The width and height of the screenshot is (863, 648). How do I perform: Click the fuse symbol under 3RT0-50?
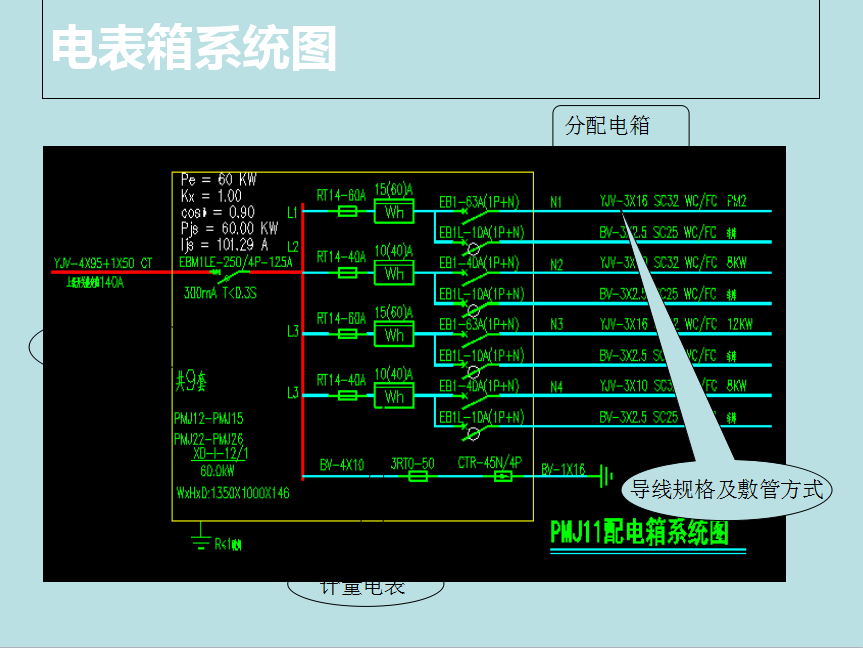tap(418, 476)
